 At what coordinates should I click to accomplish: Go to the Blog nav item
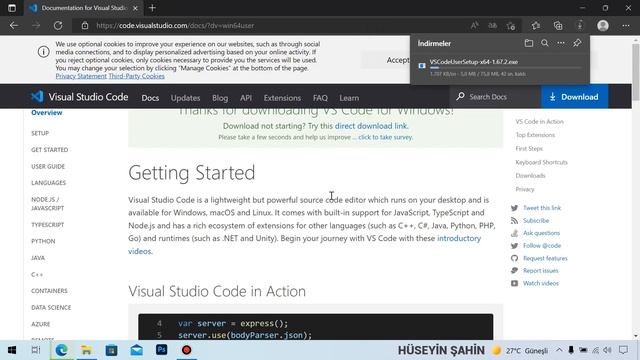point(220,98)
